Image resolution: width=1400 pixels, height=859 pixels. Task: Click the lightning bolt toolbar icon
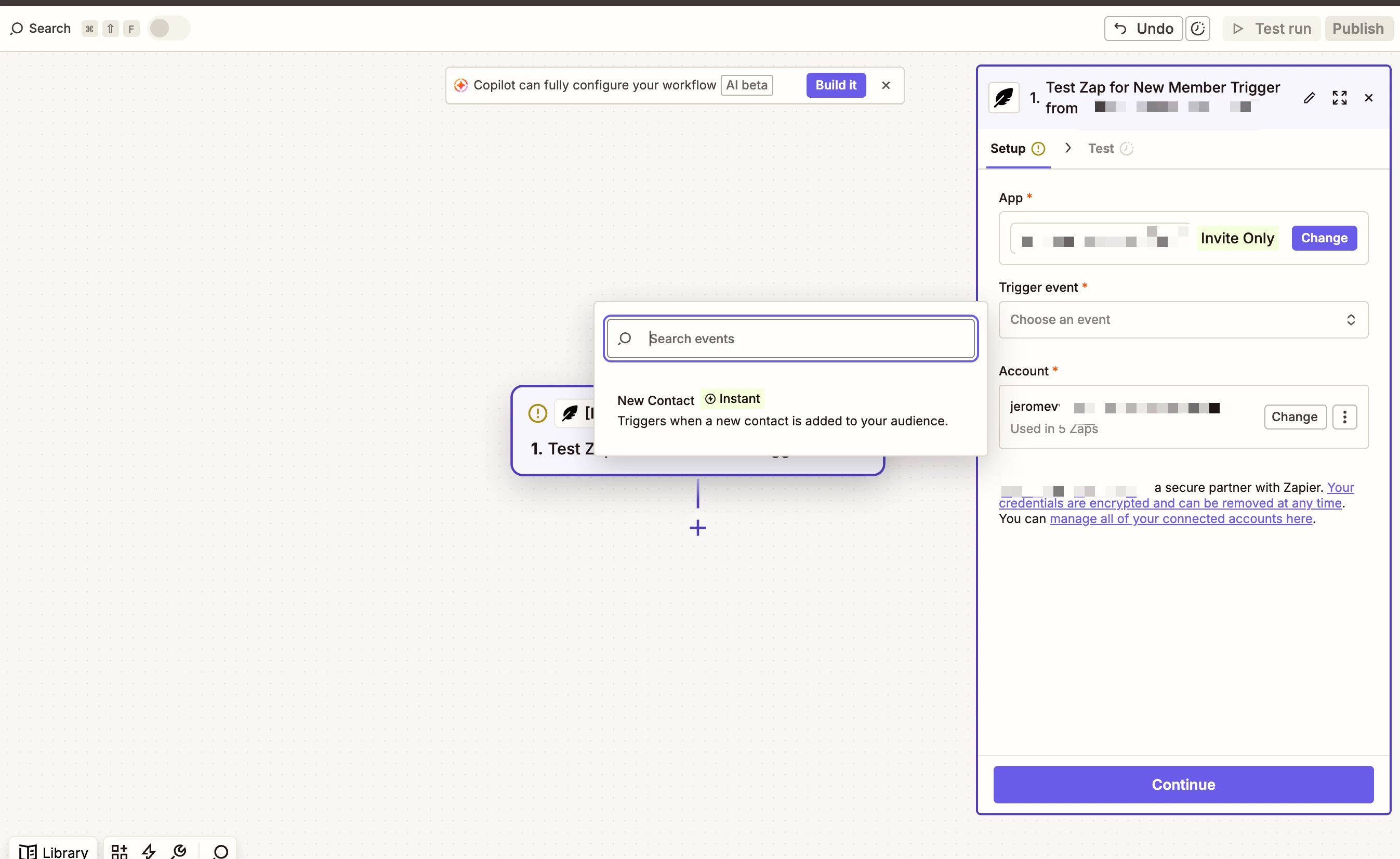[x=149, y=851]
